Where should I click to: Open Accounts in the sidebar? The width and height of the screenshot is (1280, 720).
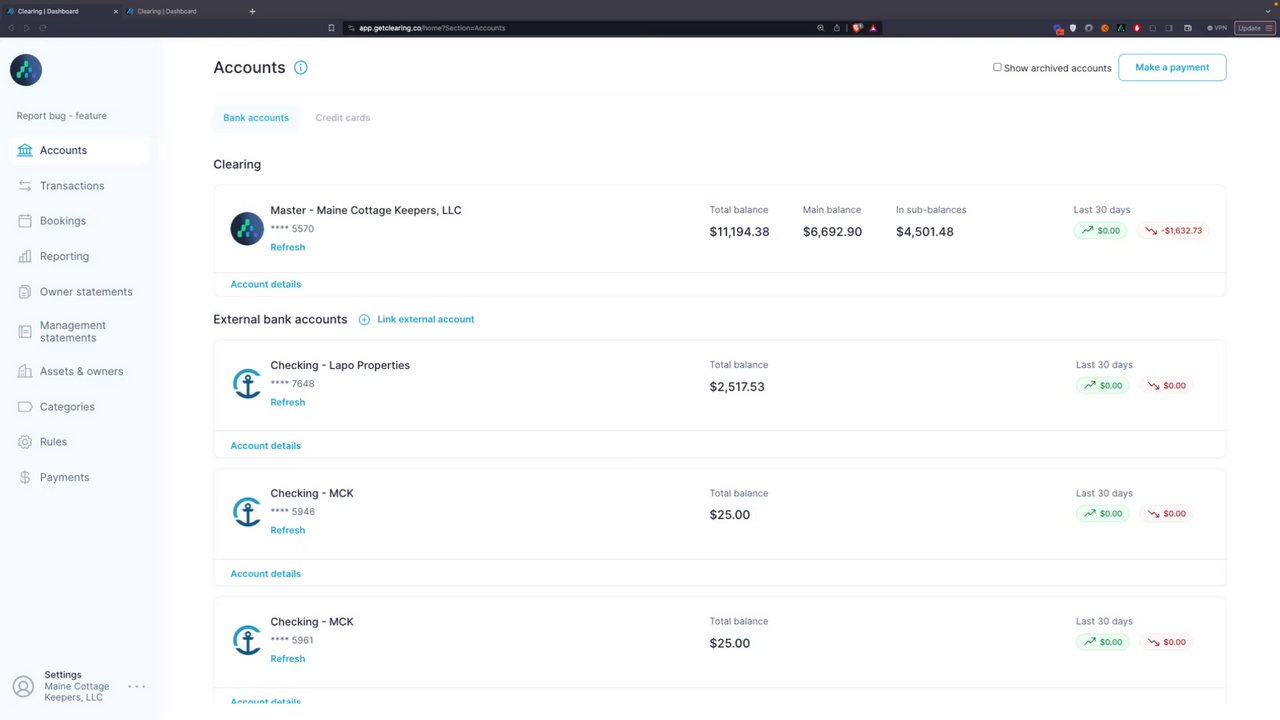coord(80,150)
